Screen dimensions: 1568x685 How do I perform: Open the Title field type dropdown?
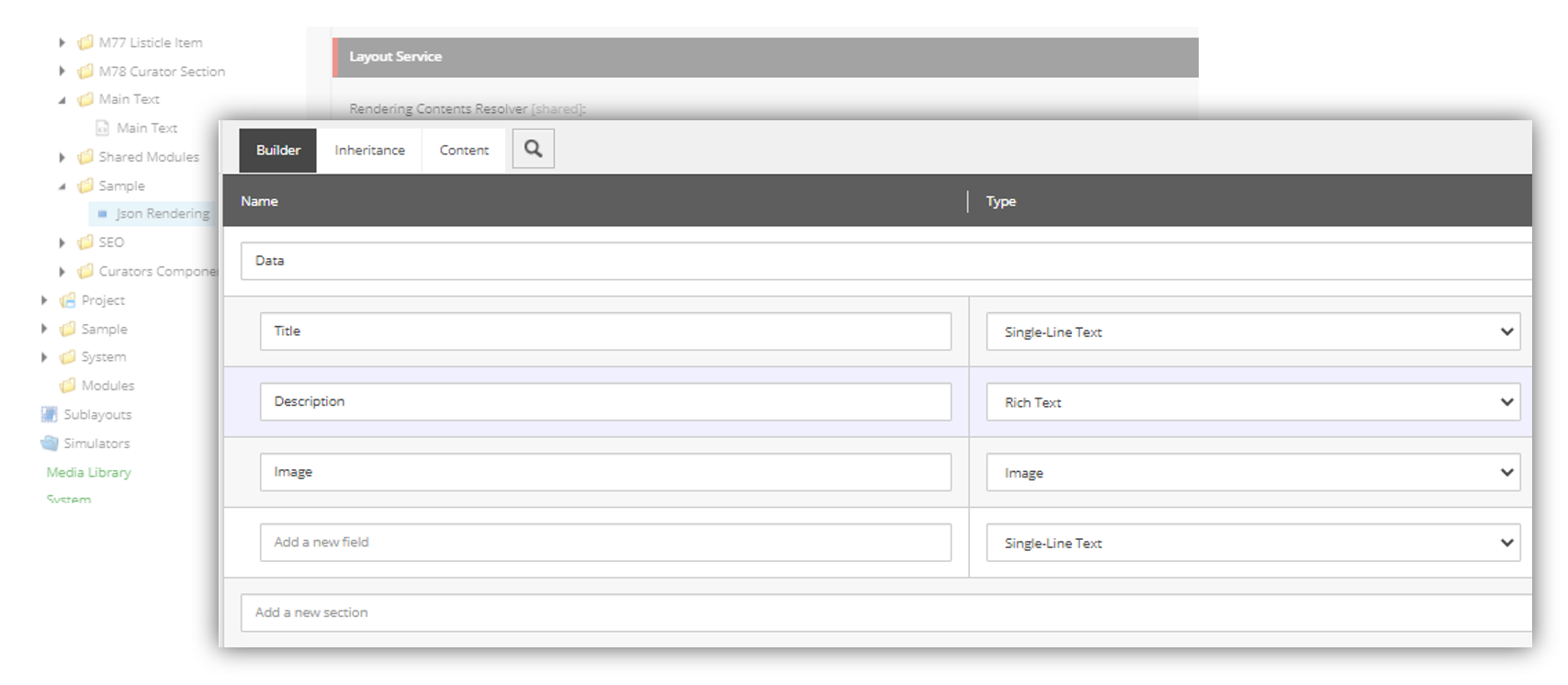tap(1252, 331)
